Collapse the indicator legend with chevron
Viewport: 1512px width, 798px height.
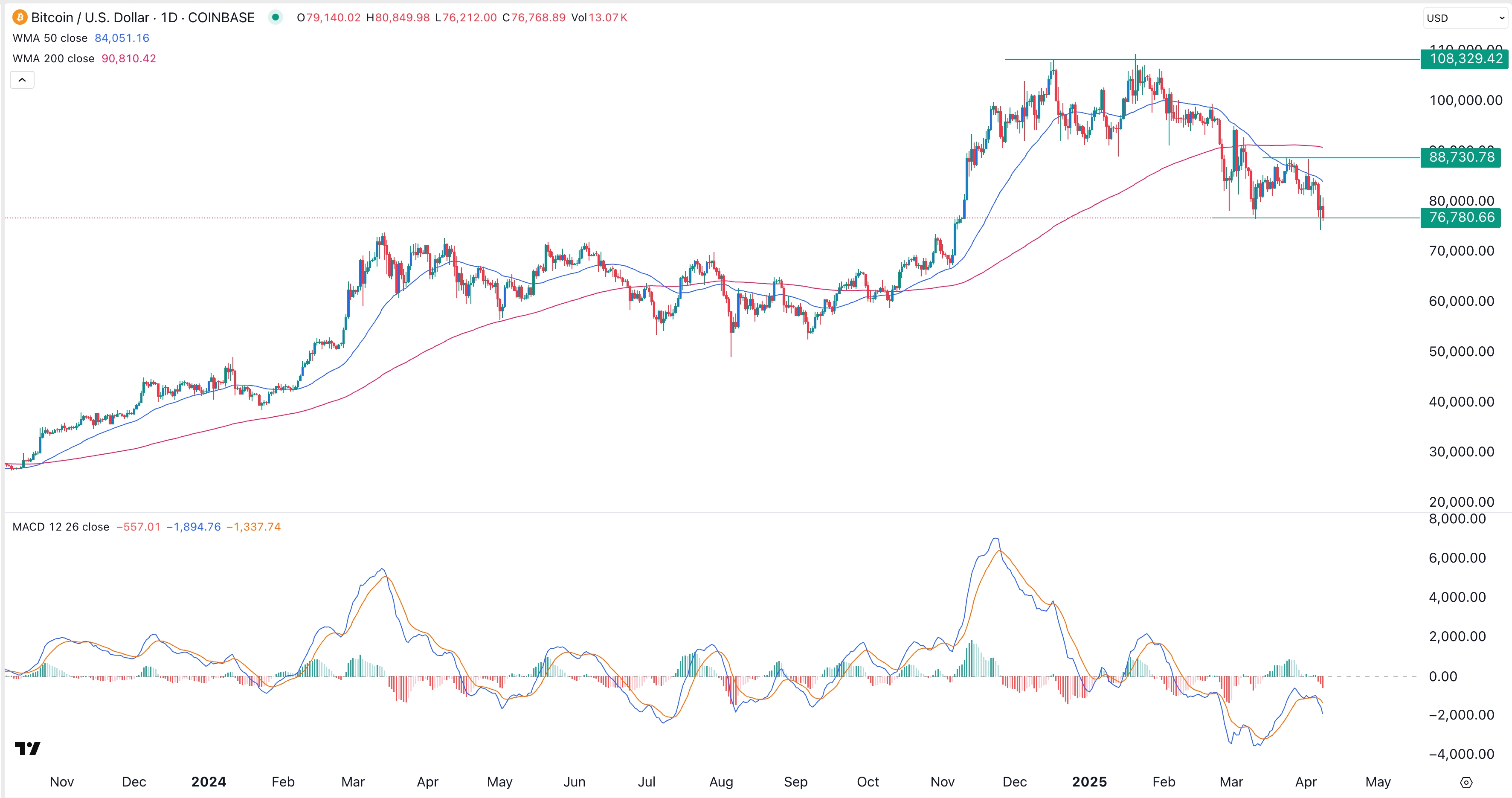22,80
